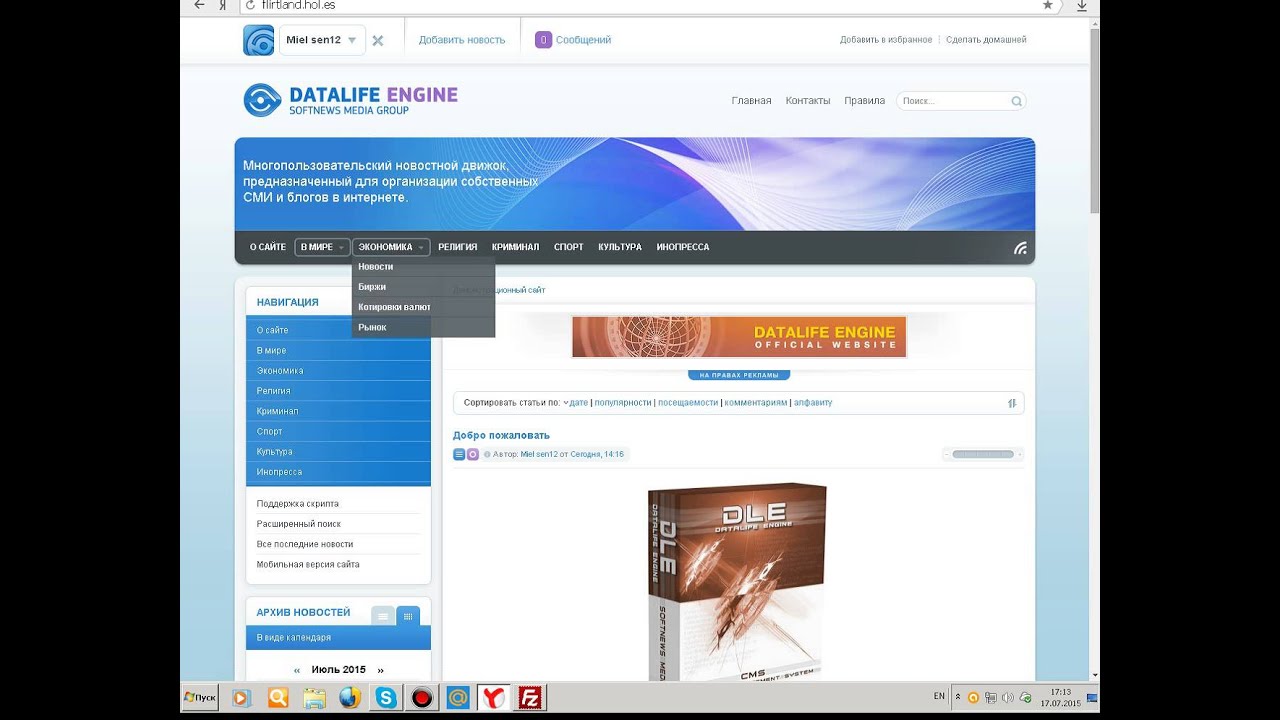Click the Добавить новость link

coord(462,40)
